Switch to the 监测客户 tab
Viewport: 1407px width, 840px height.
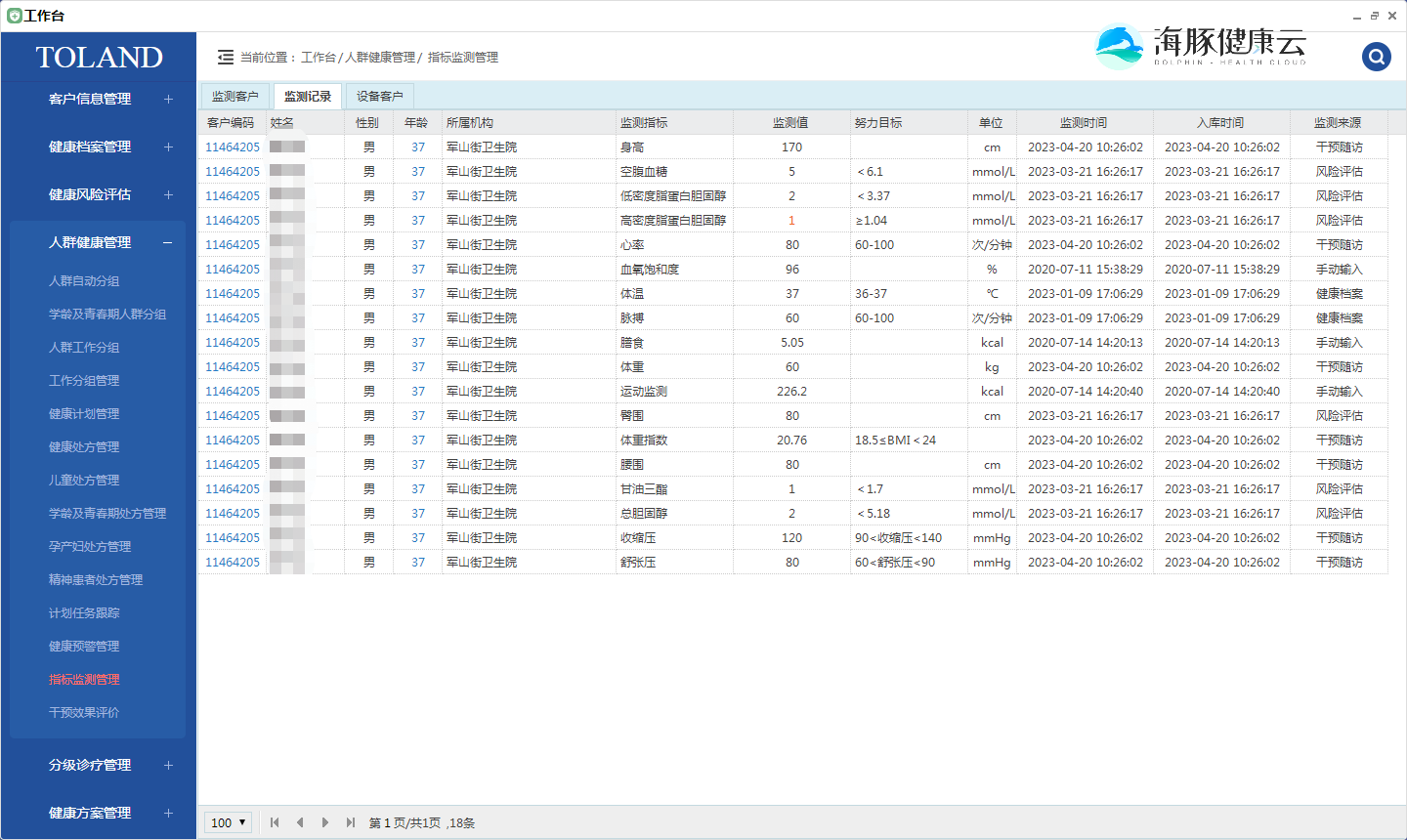pyautogui.click(x=234, y=96)
